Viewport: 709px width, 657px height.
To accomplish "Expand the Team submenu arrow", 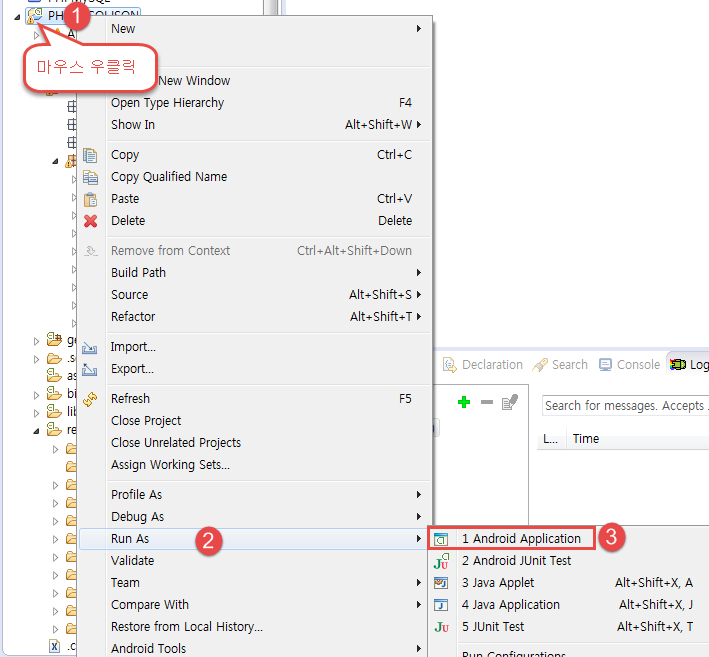I will (x=419, y=583).
